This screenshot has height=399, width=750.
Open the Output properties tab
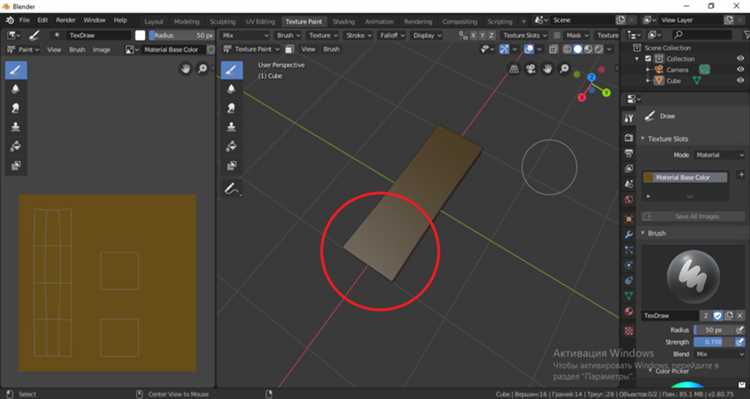click(x=629, y=153)
